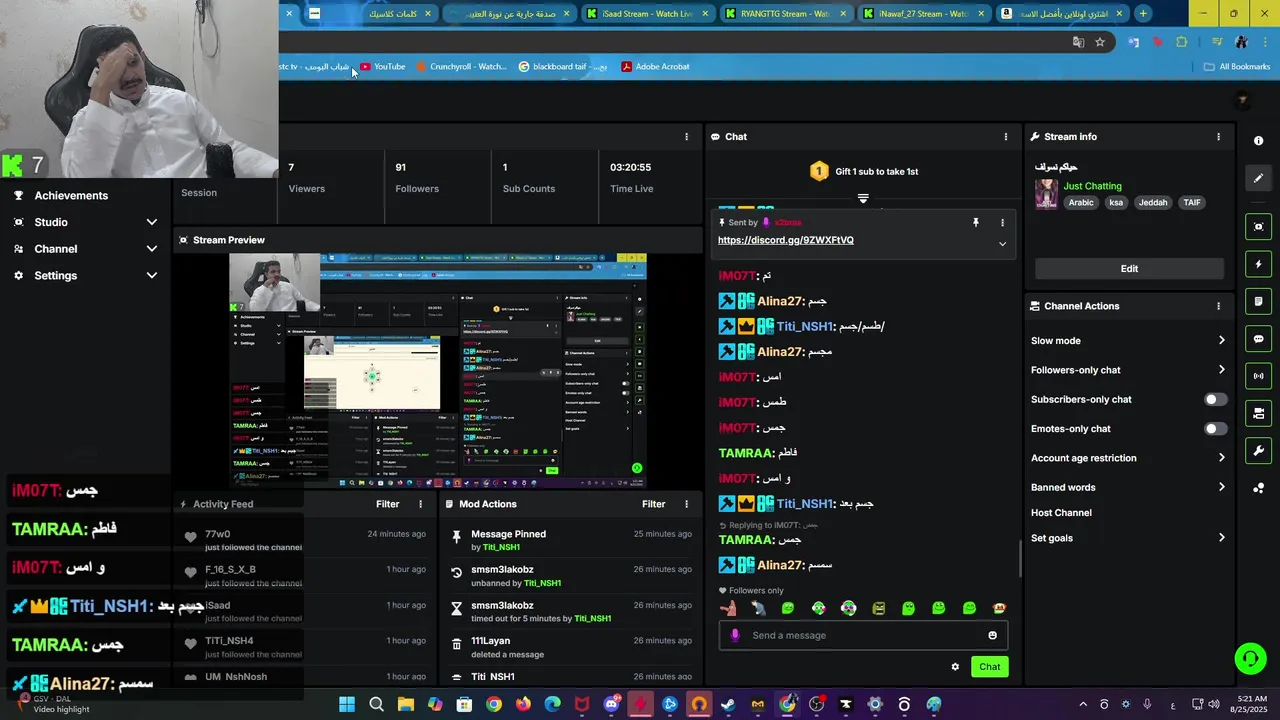Toggle Subscribers-only chat switch
Screen dimensions: 1280x720
(x=1215, y=399)
